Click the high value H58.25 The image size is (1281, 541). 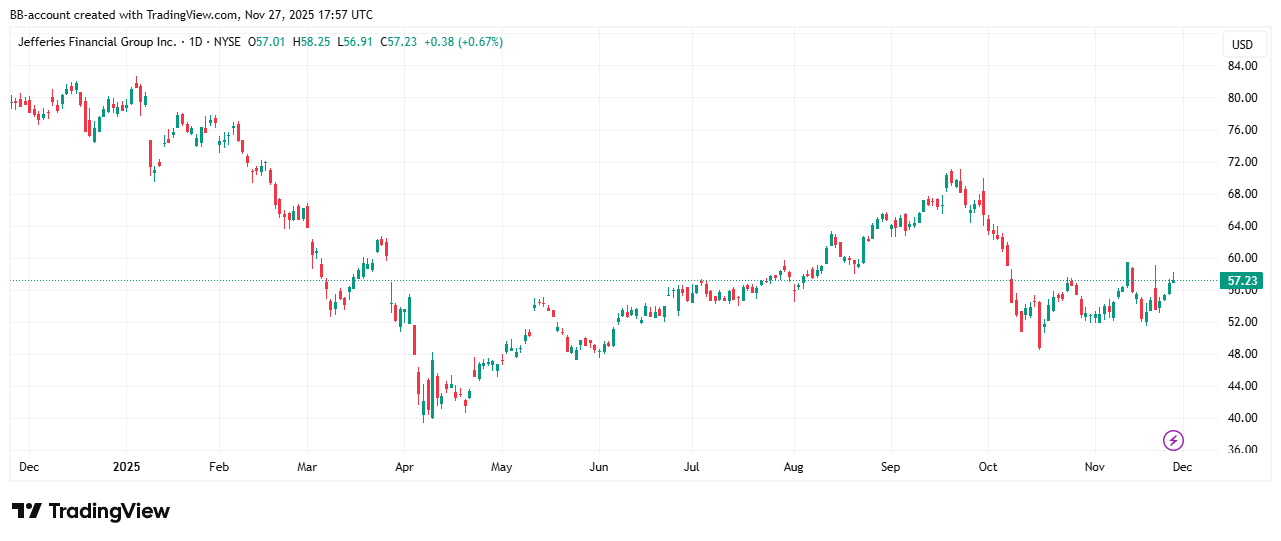click(x=317, y=42)
